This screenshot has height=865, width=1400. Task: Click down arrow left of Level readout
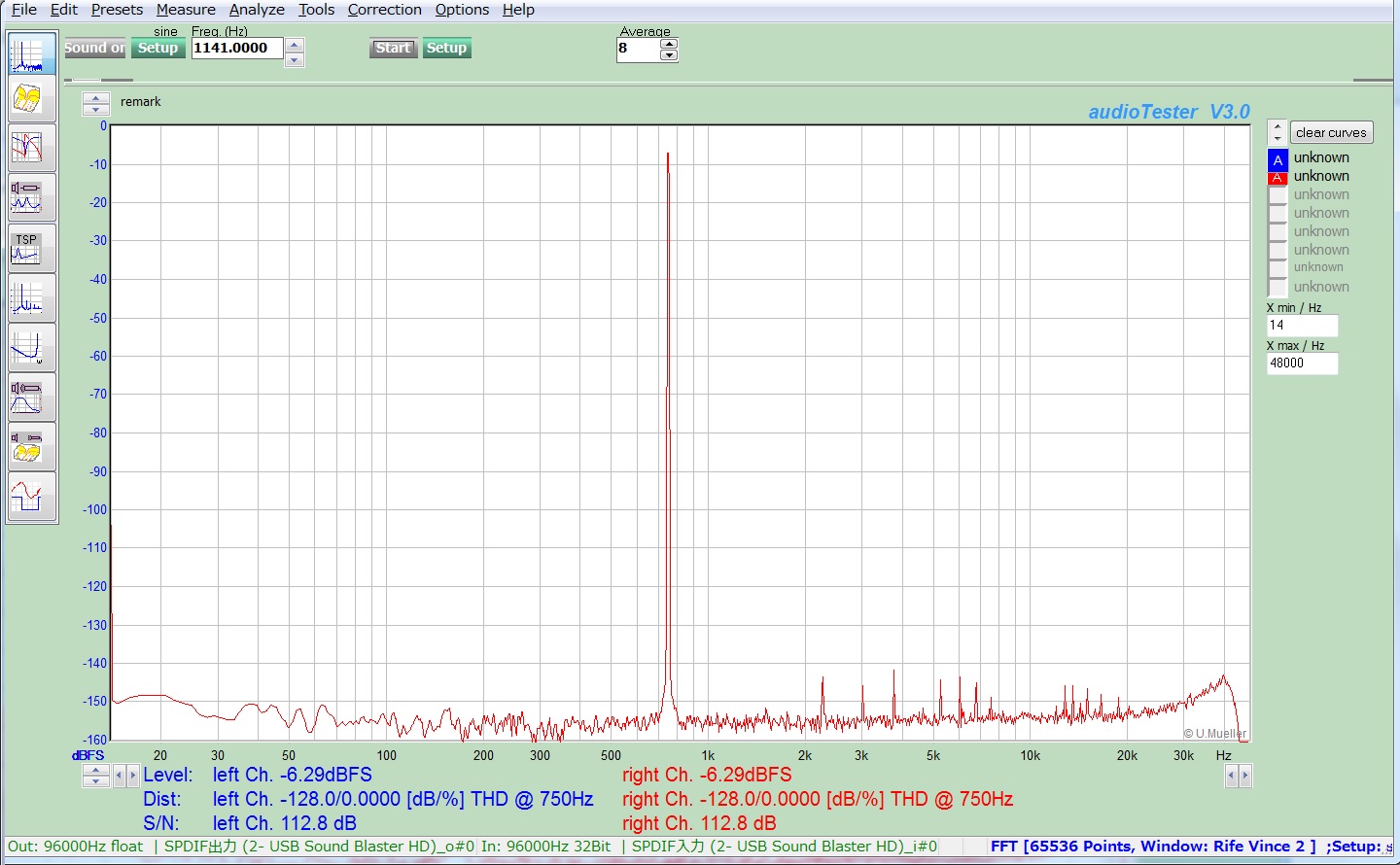point(95,781)
